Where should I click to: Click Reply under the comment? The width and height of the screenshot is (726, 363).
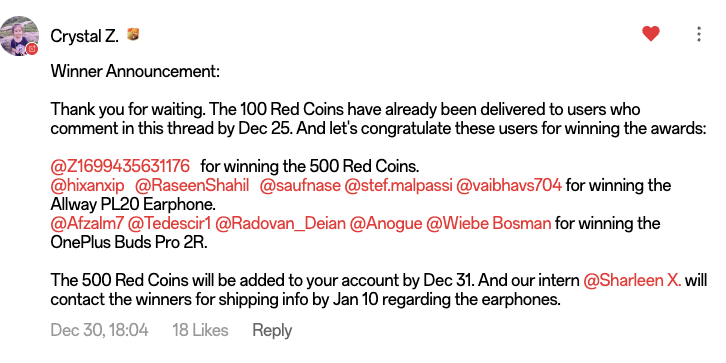pyautogui.click(x=272, y=331)
